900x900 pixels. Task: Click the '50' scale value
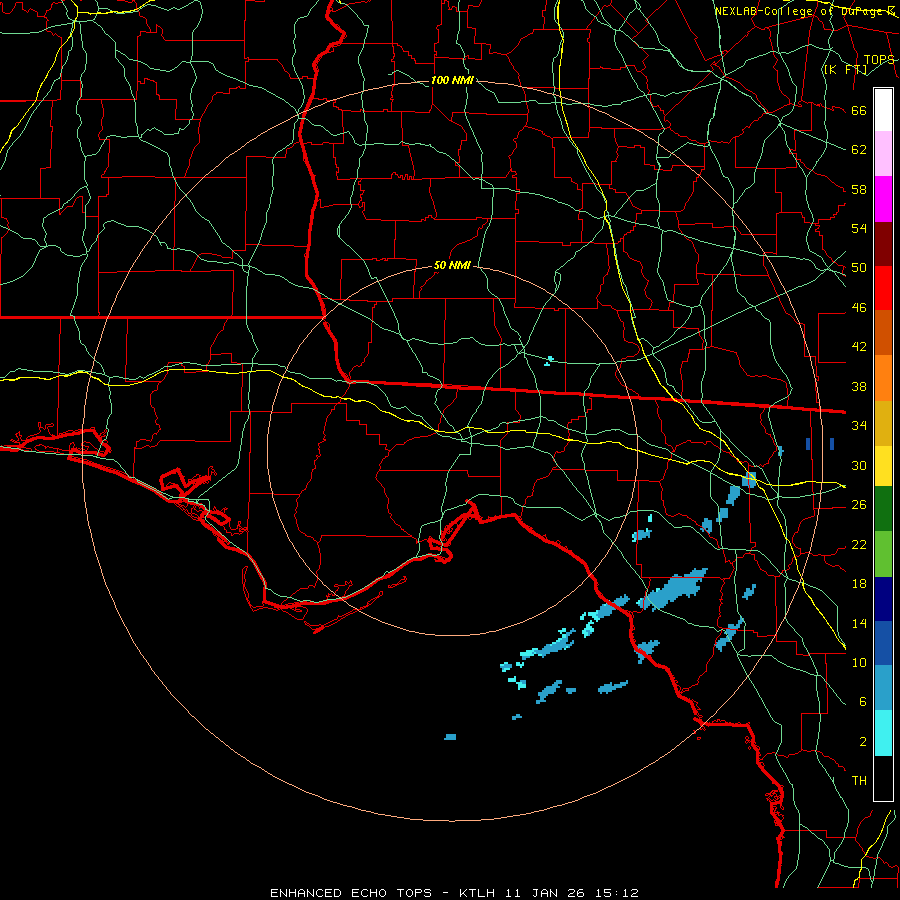tap(859, 267)
